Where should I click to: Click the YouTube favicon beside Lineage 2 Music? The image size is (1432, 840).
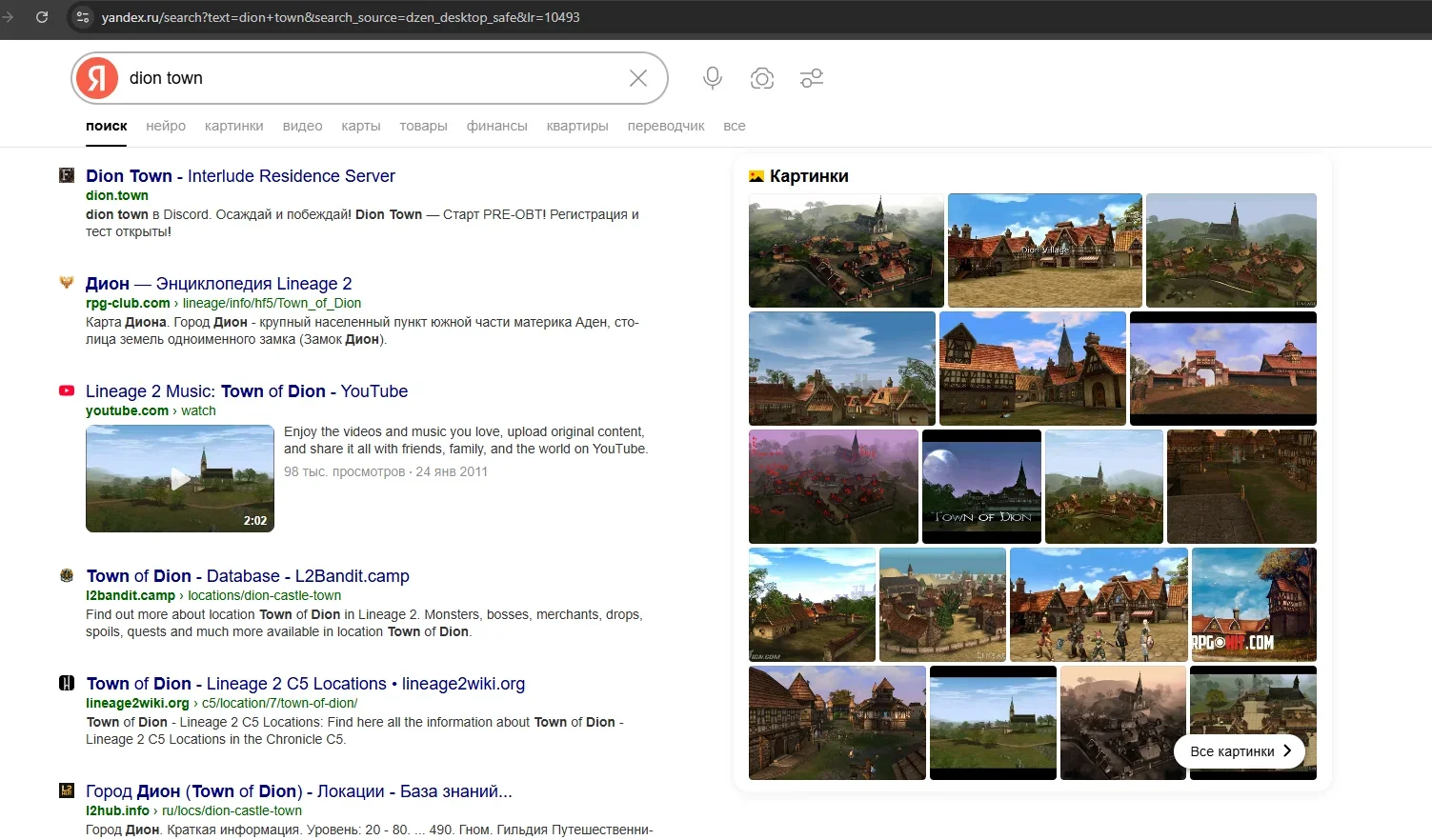click(67, 390)
